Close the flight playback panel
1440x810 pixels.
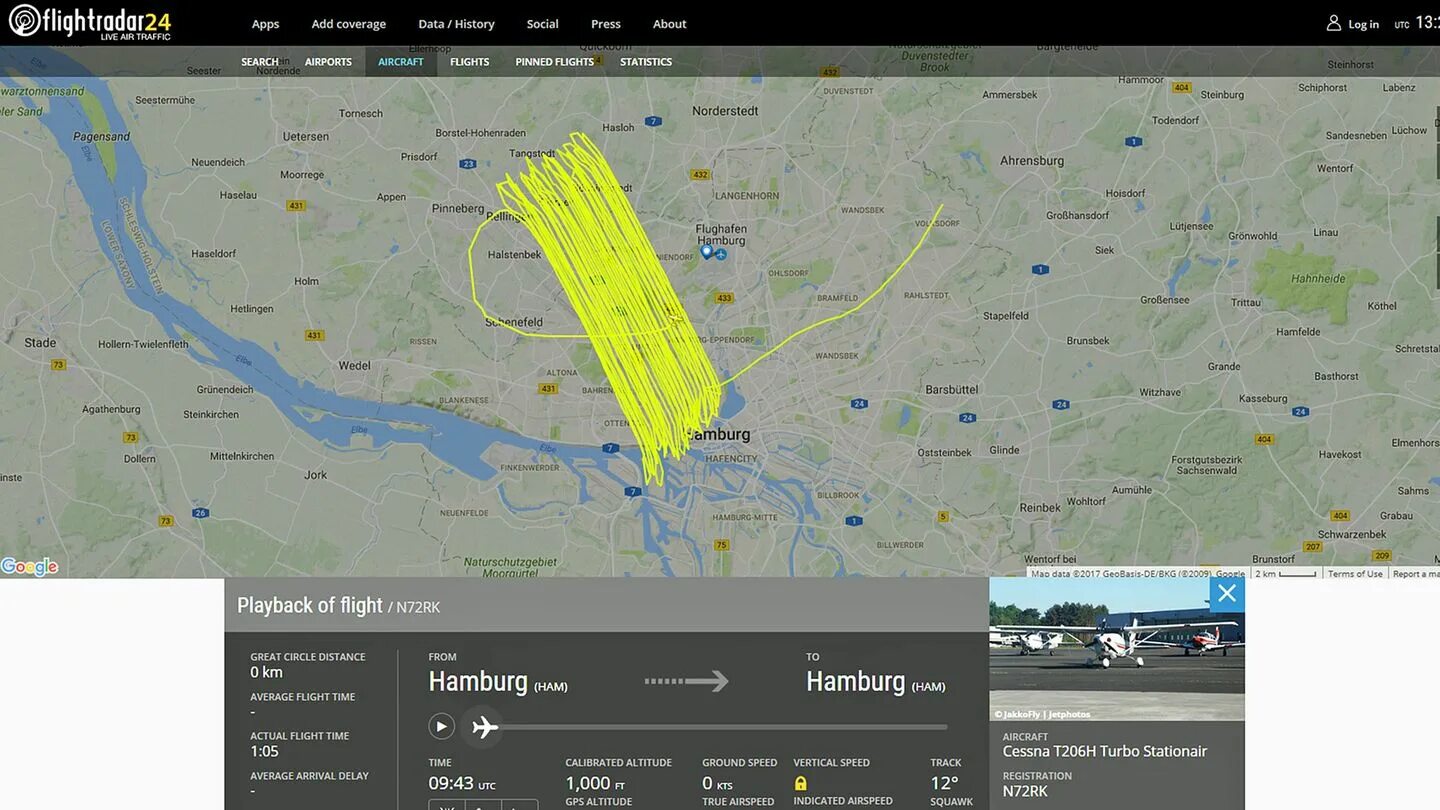(x=1227, y=594)
